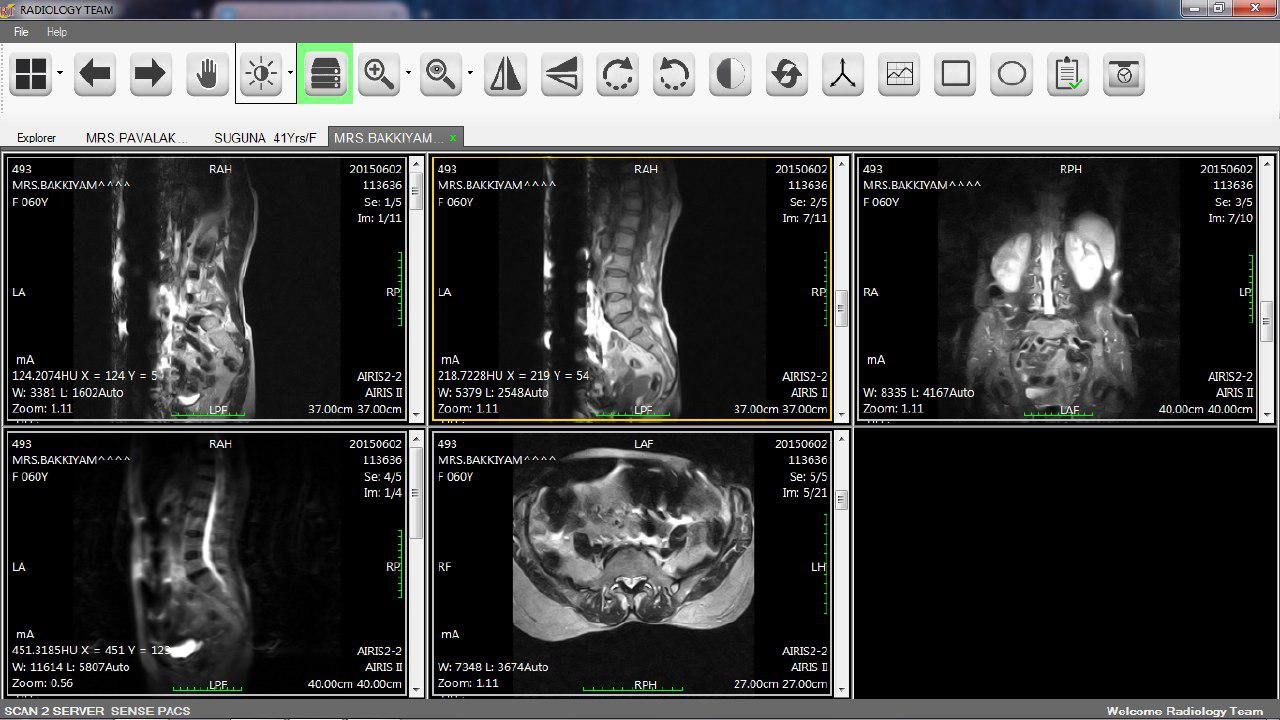Click the flip horizontal mirror icon

click(506, 74)
